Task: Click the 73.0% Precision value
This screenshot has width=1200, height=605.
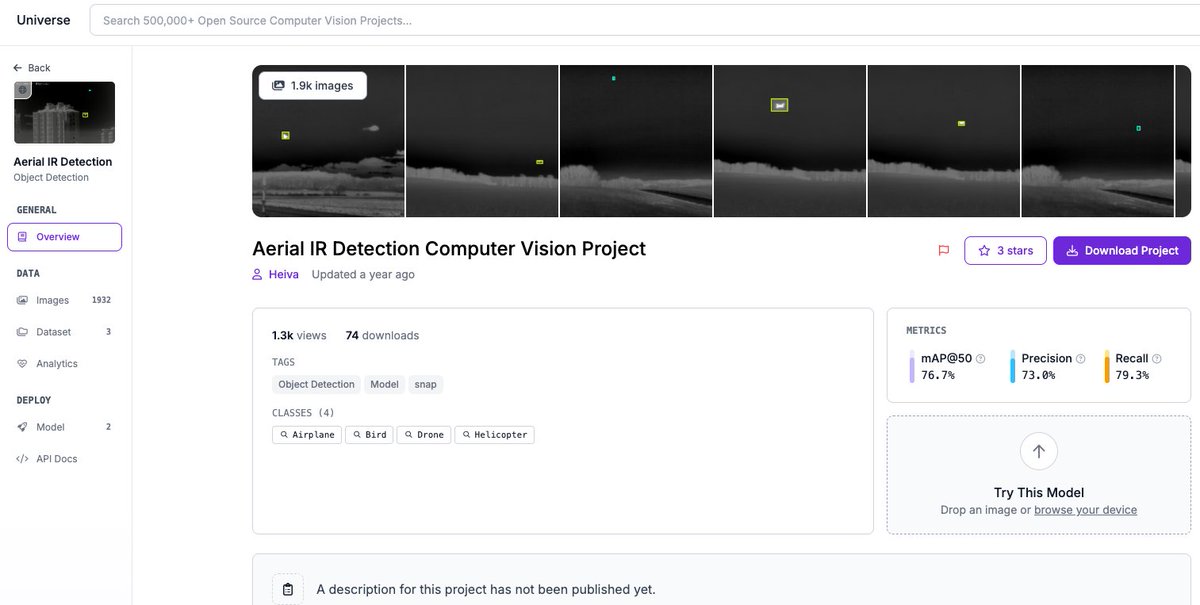Action: coord(1038,375)
